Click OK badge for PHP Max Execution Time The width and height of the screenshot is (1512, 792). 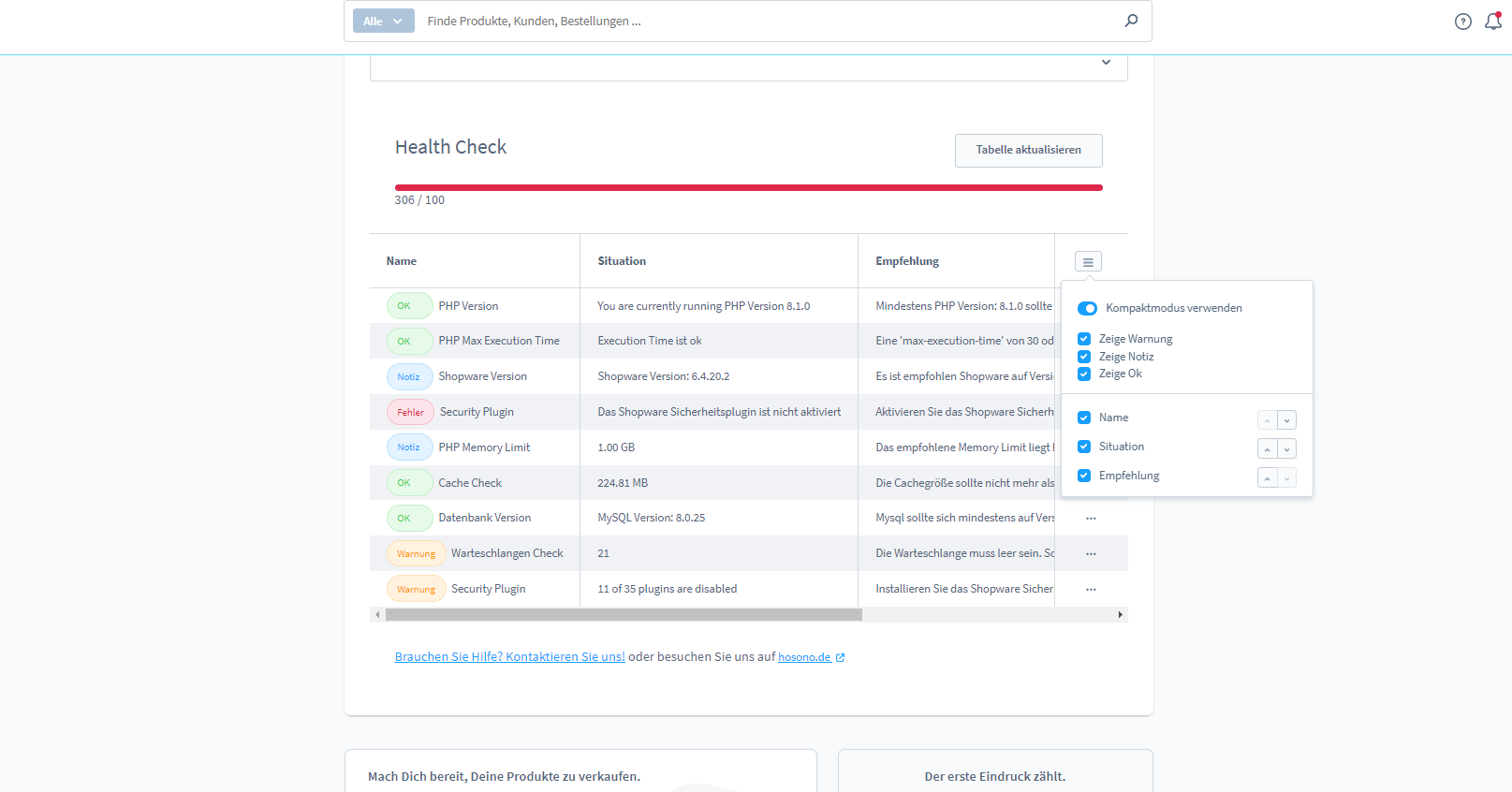click(409, 341)
